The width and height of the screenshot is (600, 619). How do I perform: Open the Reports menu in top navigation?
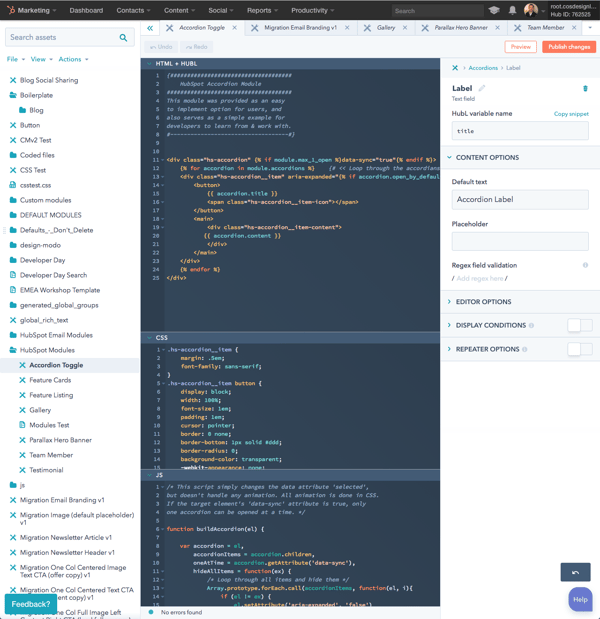263,11
